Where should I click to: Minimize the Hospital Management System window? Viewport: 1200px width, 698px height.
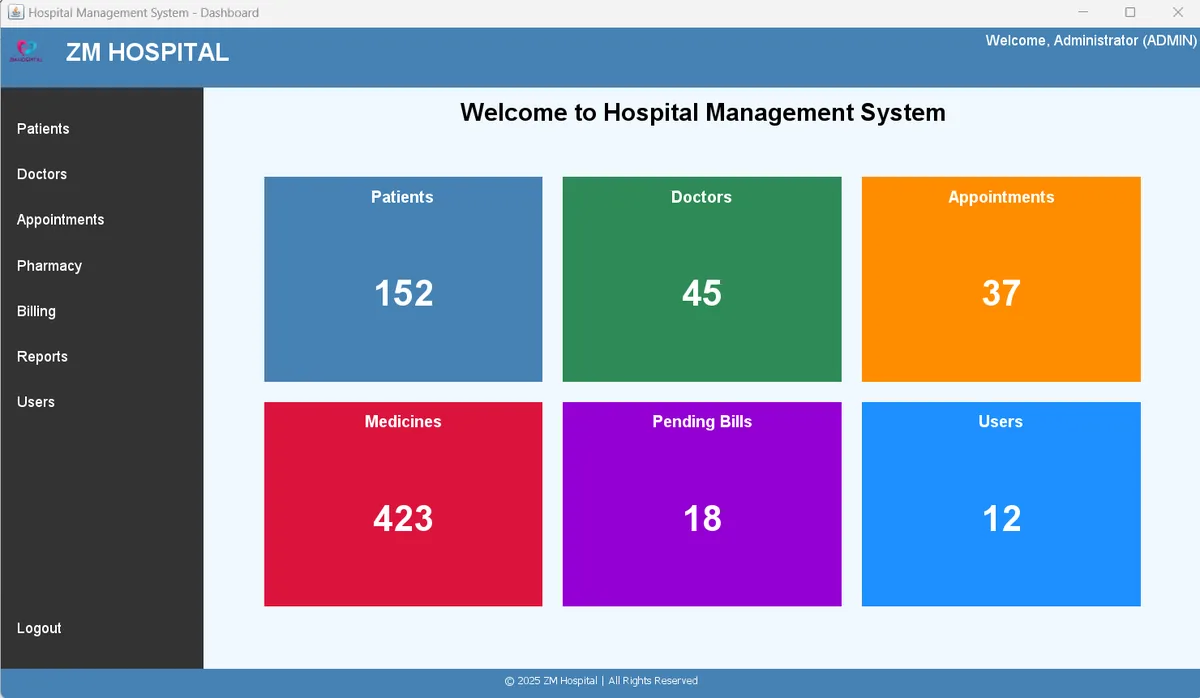1083,13
